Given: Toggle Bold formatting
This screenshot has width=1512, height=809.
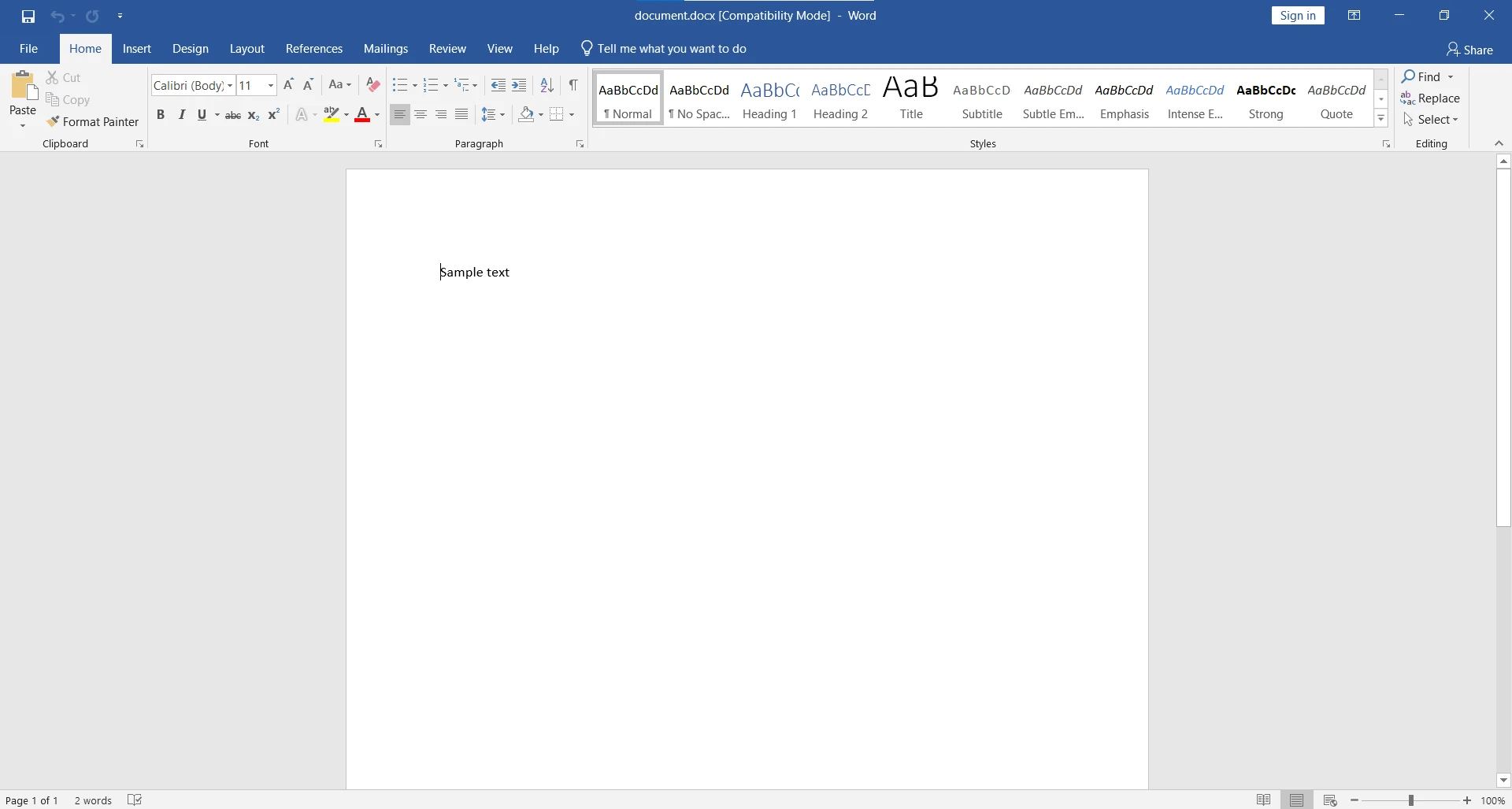Looking at the screenshot, I should 161,115.
